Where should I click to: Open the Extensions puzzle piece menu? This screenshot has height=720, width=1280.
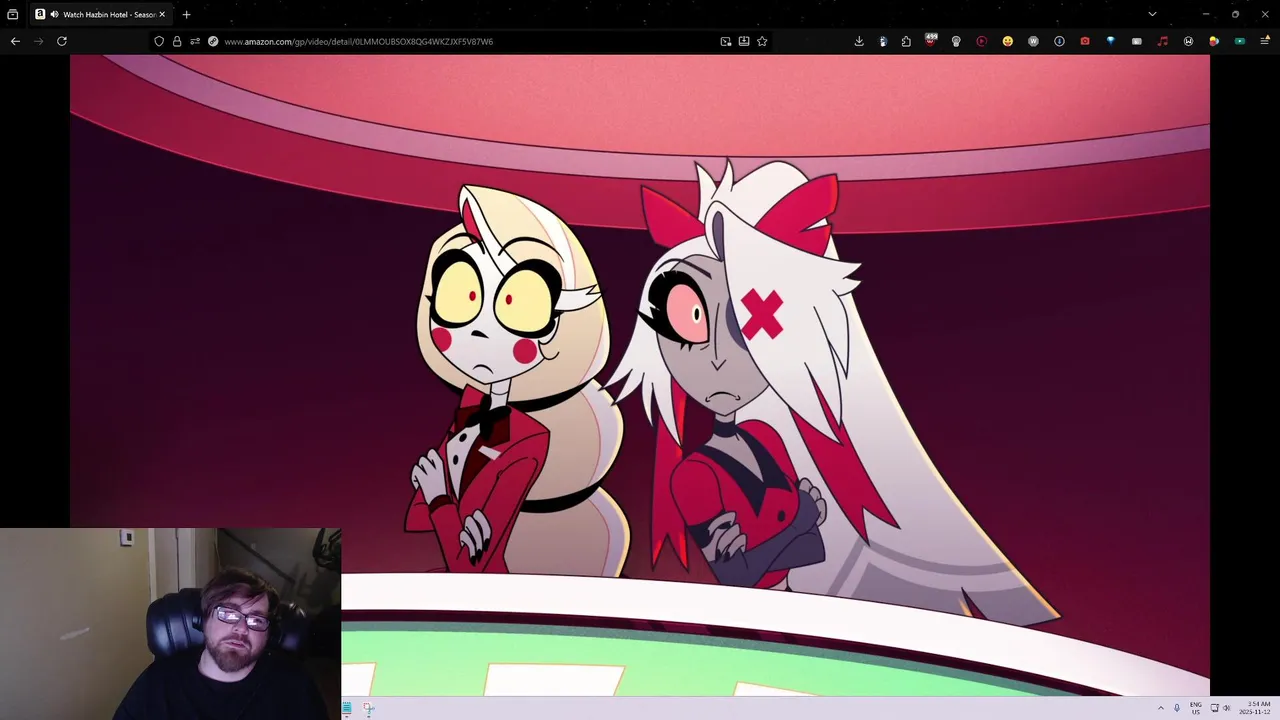[x=906, y=41]
